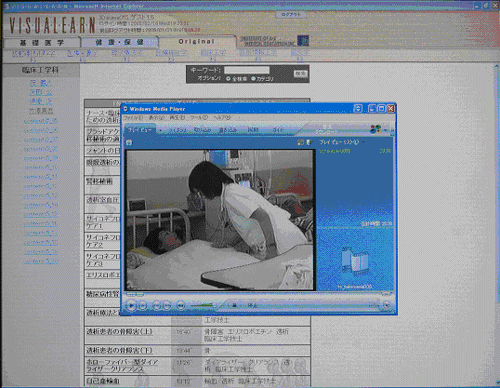Image resolution: width=500 pixels, height=388 pixels.
Task: Click the ログアウト button
Action: point(291,15)
